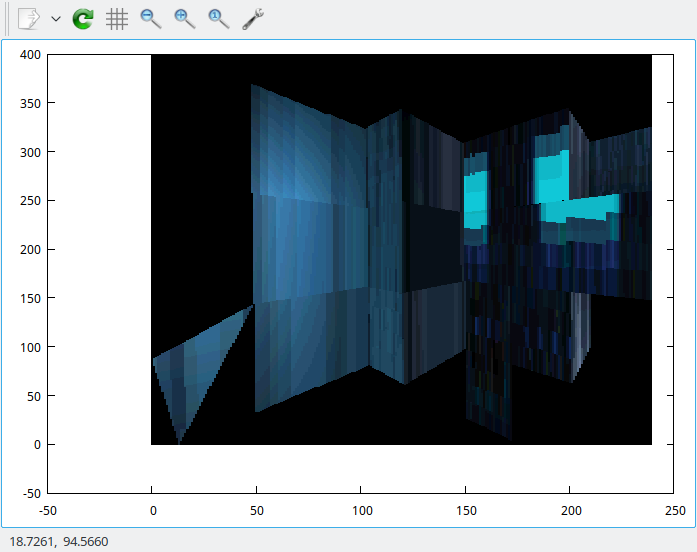697x552 pixels.
Task: Click x-axis label 0
Action: click(153, 511)
